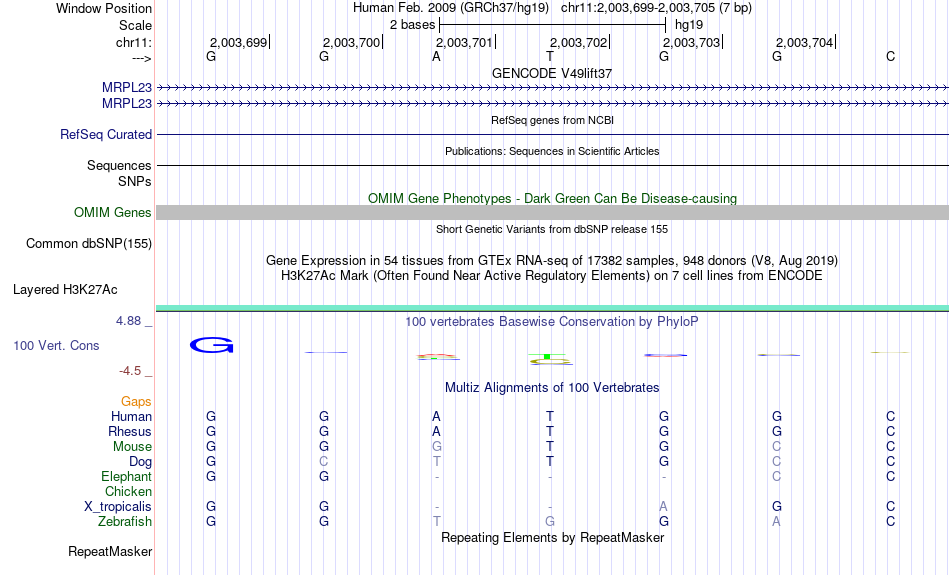Screen dimensions: 950x575
Task: Click the base A in the reference sequence row
Action: tap(436, 56)
